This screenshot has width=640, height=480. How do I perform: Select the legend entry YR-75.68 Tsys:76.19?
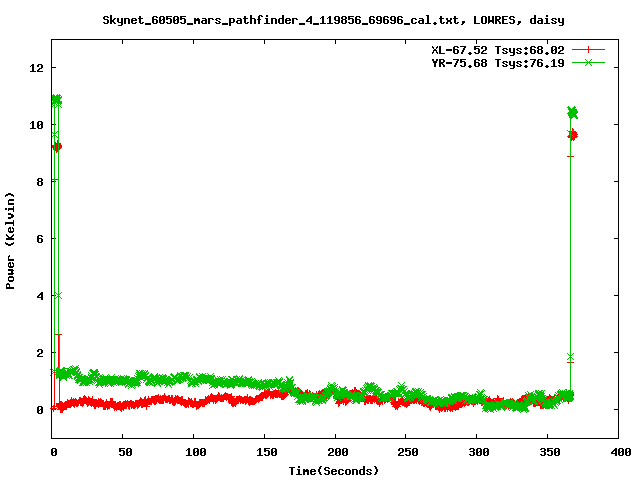(x=498, y=63)
